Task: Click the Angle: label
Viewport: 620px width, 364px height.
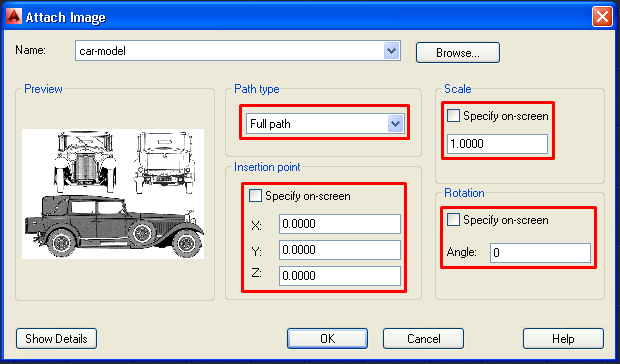Action: point(461,252)
